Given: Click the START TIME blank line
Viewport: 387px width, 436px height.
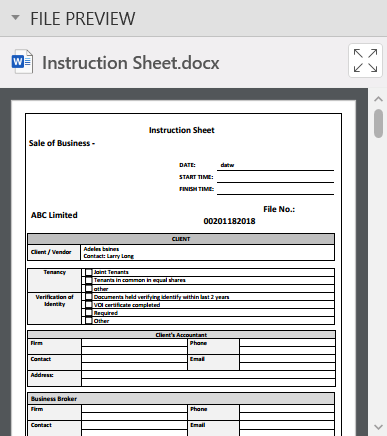Looking at the screenshot, I should tap(275, 177).
